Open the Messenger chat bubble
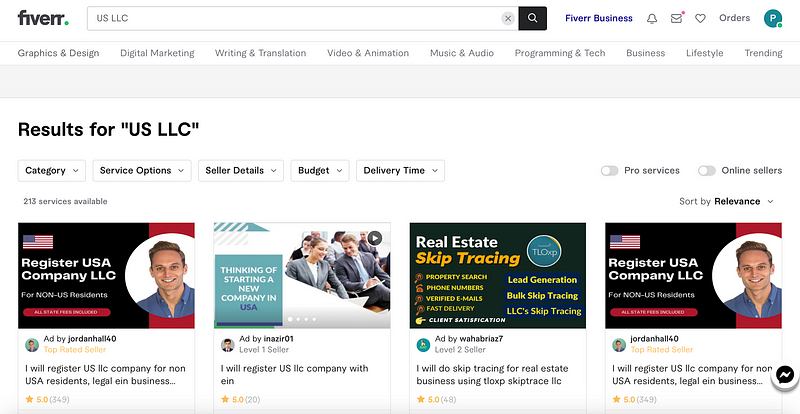This screenshot has height=414, width=800. pos(785,376)
